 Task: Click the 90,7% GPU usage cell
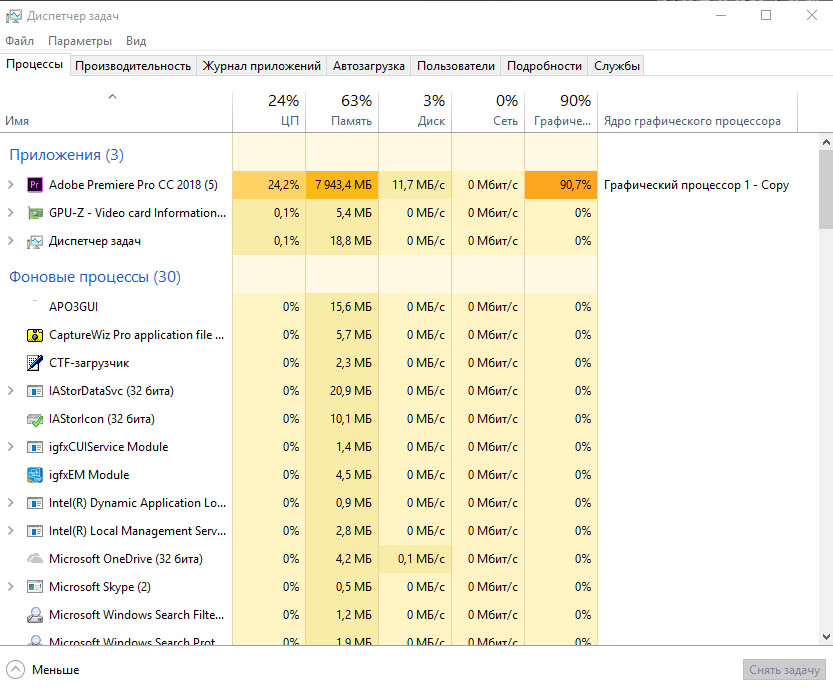tap(561, 185)
